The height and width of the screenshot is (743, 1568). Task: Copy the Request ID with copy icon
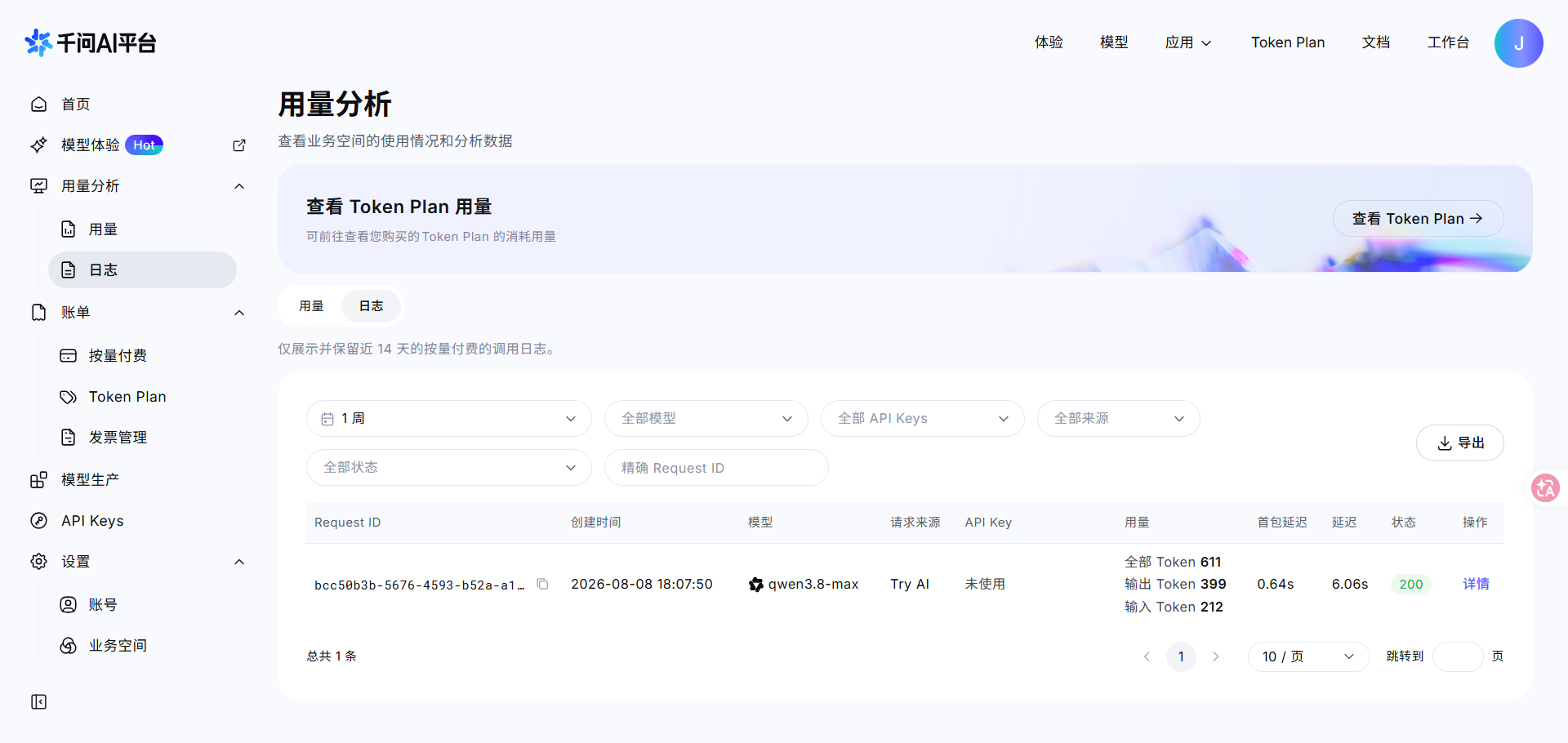[x=542, y=584]
